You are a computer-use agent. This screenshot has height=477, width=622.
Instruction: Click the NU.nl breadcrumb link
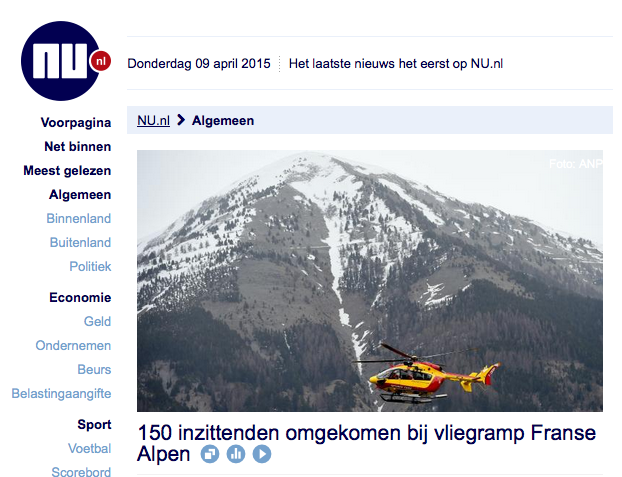pyautogui.click(x=154, y=121)
